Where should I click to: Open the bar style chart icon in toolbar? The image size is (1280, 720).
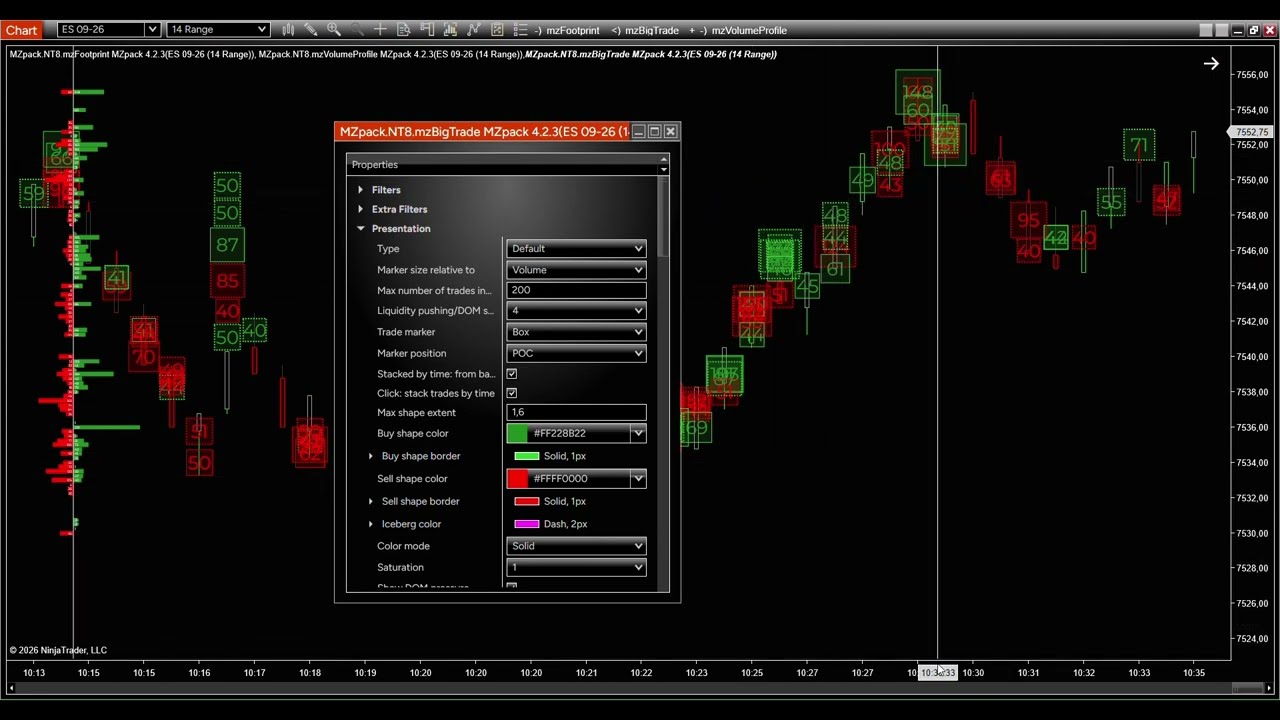(288, 30)
